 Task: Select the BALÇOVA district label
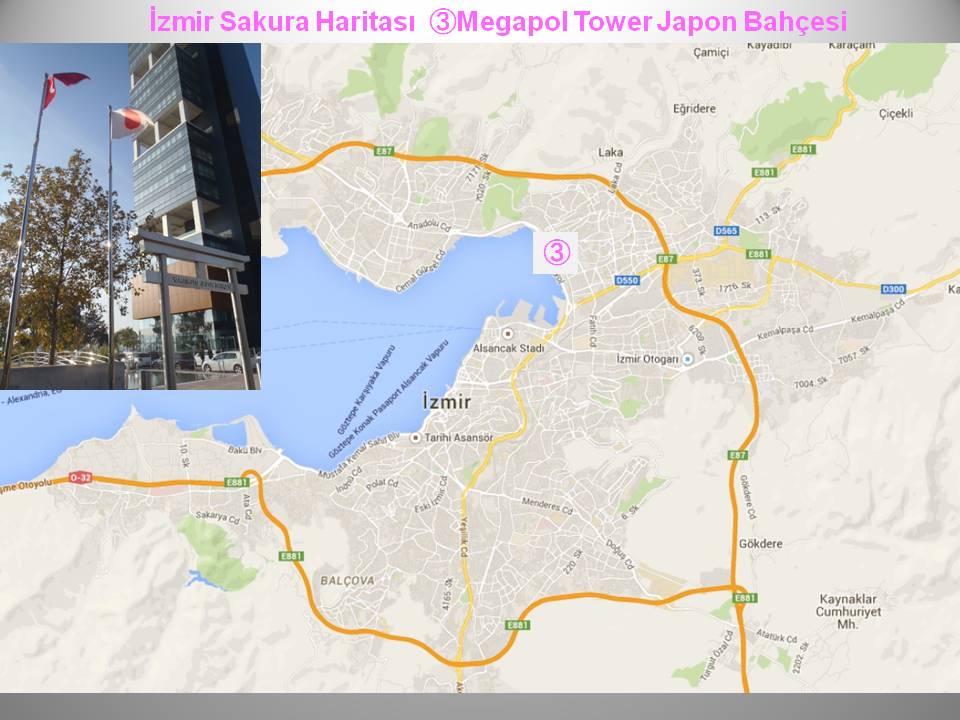[x=347, y=580]
